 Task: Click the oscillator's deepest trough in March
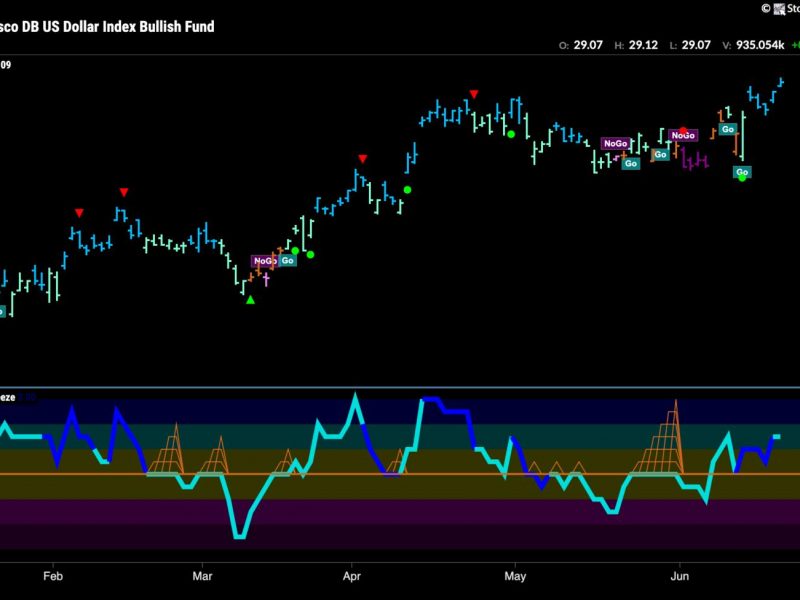239,536
